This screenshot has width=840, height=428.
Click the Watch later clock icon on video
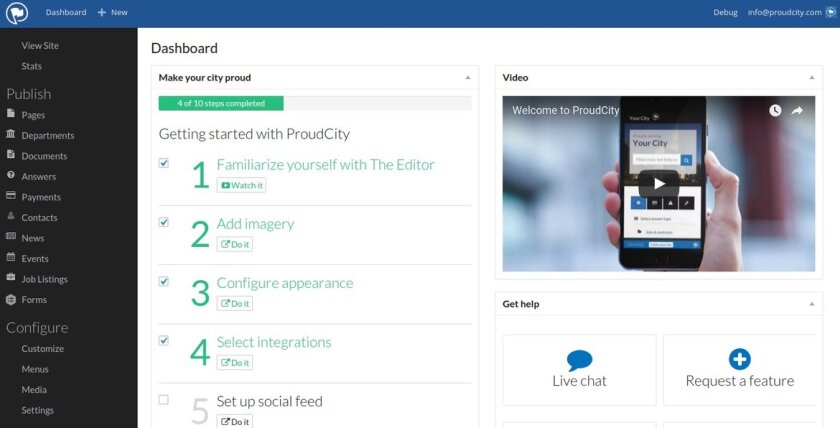point(775,110)
